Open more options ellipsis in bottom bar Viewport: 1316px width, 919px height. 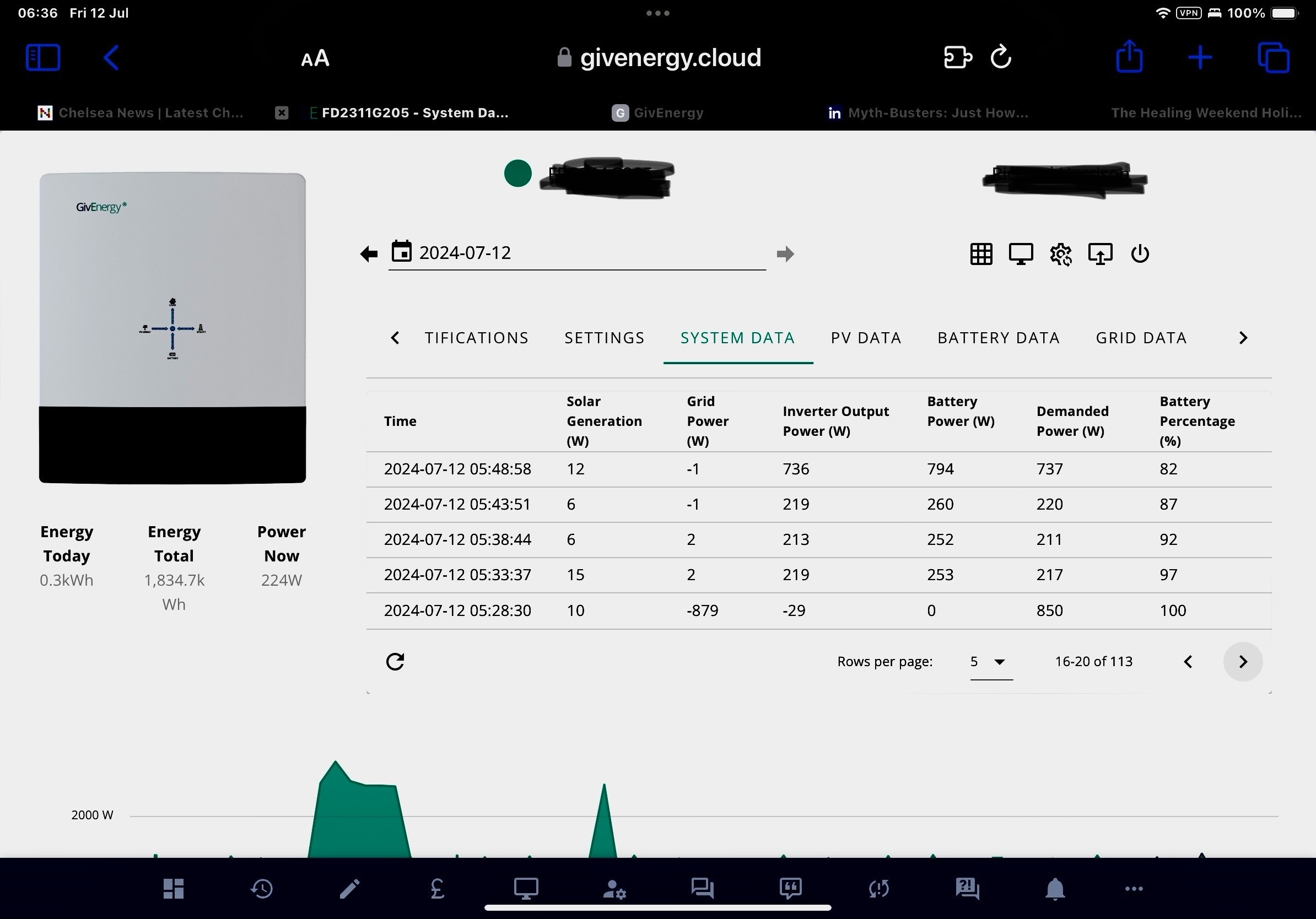tap(1134, 889)
